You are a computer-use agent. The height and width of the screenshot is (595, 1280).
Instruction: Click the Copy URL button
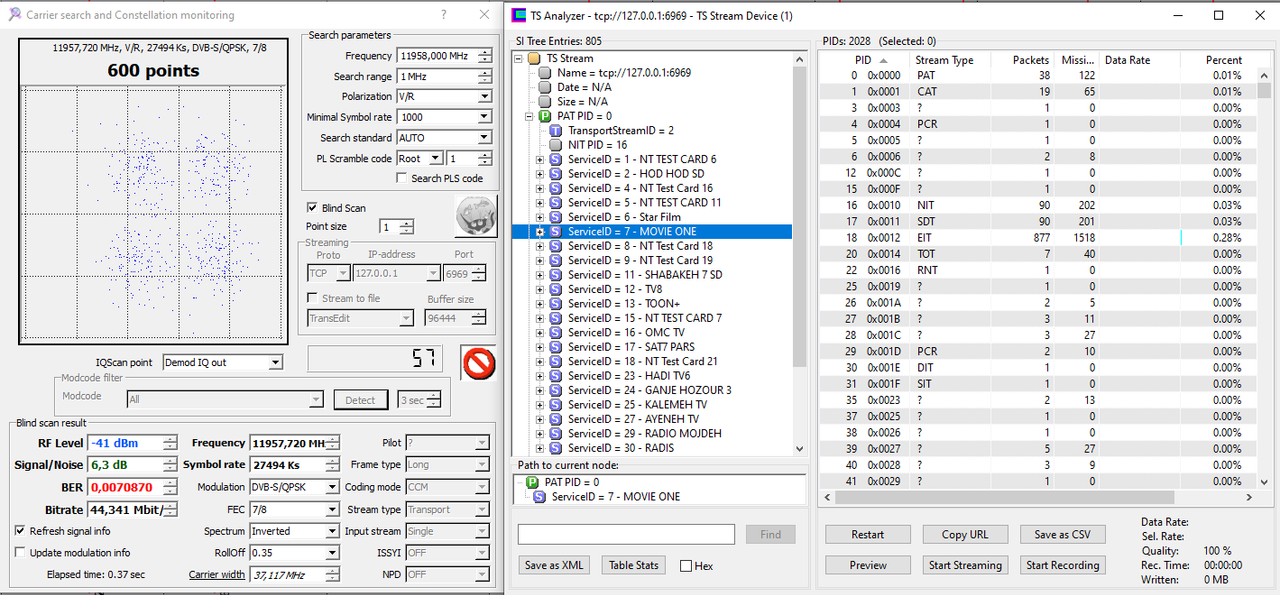[x=965, y=534]
